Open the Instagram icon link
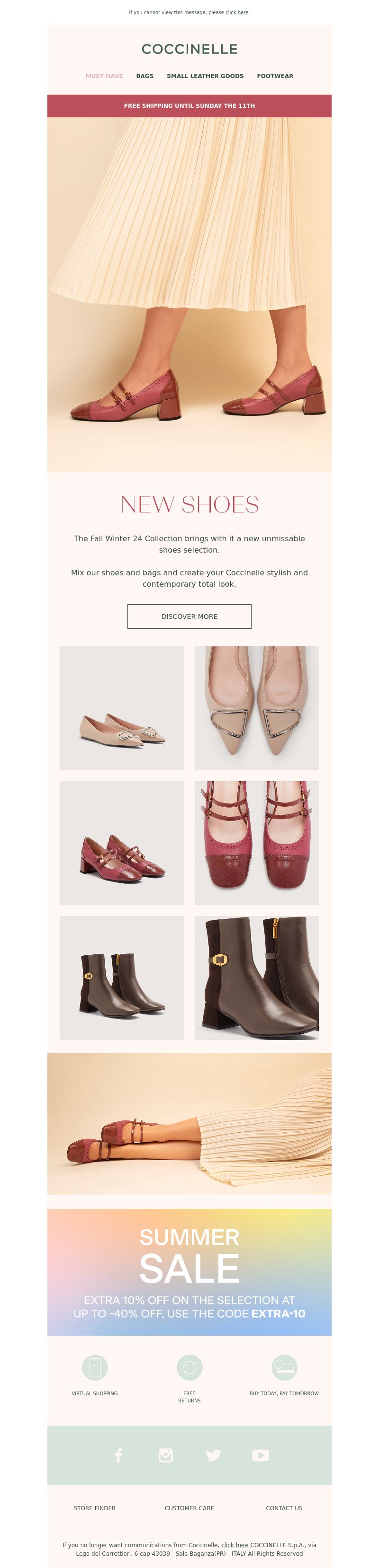Screen dimensions: 379x1568 (166, 1455)
